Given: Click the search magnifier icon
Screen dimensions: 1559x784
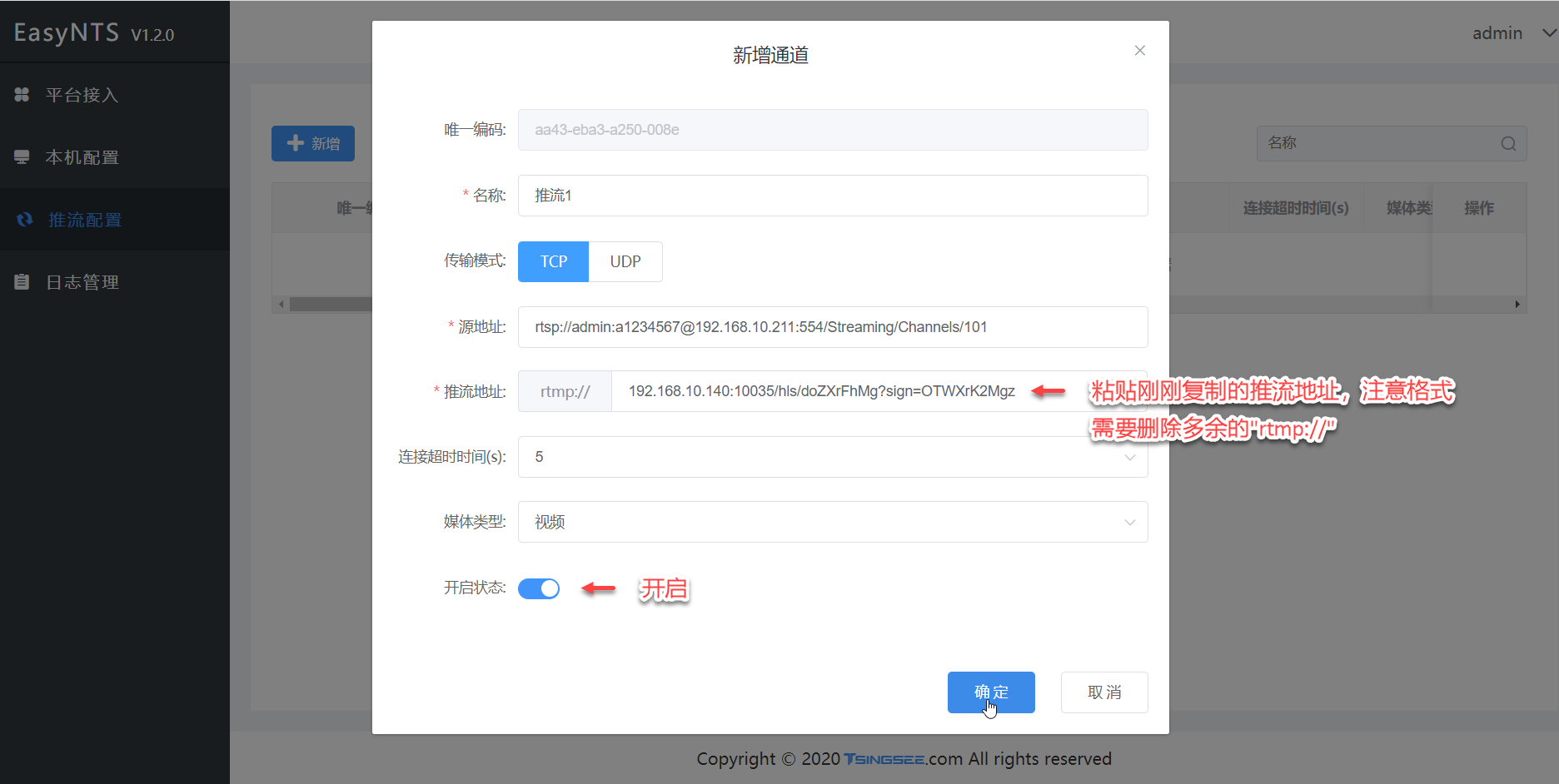Looking at the screenshot, I should click(1507, 143).
